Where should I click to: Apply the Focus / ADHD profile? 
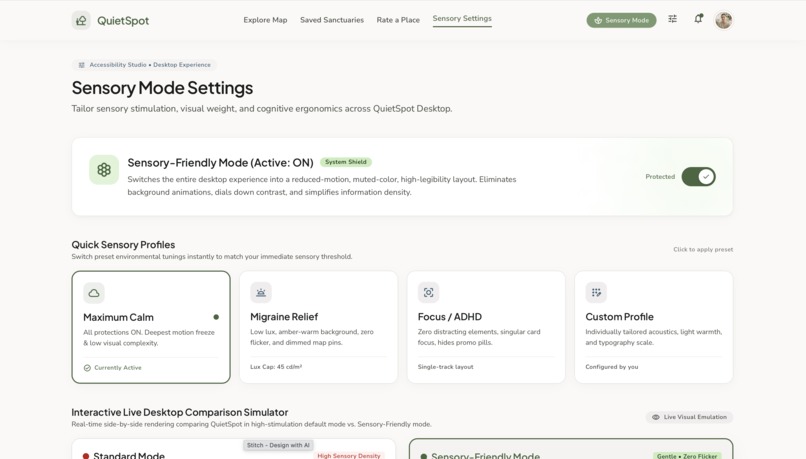point(486,327)
